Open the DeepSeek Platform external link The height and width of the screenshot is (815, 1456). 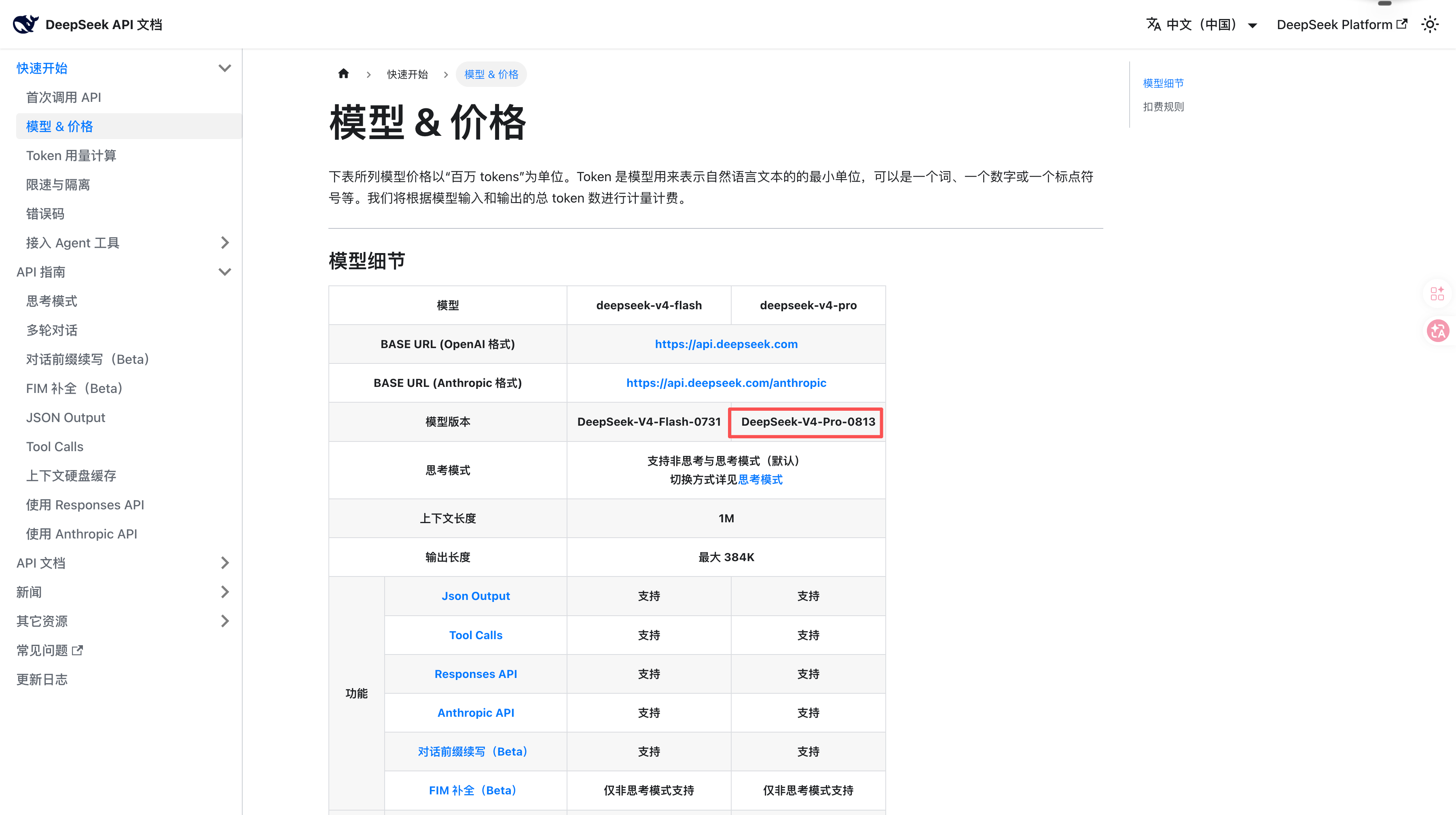tap(1342, 24)
